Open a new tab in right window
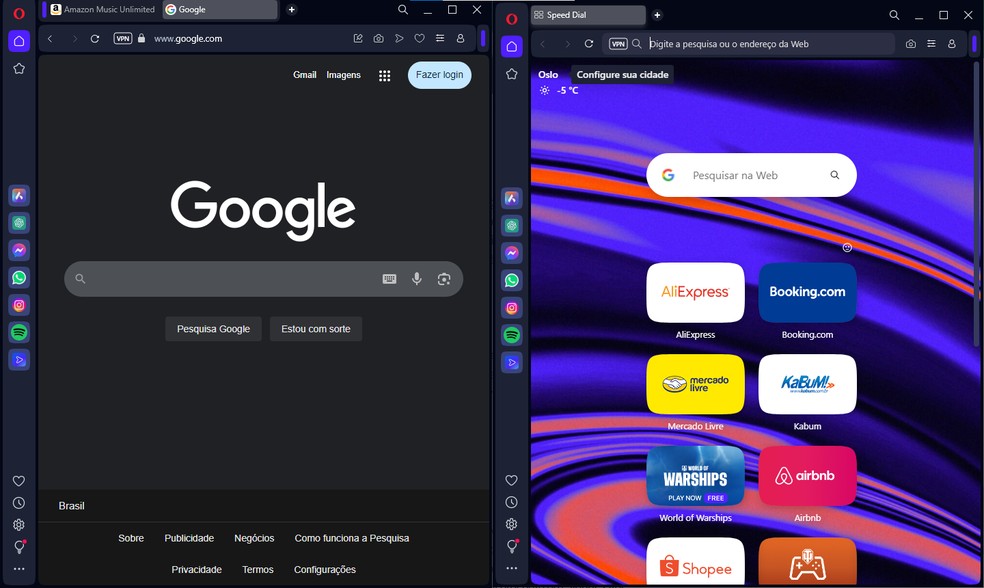984x588 pixels. 657,15
